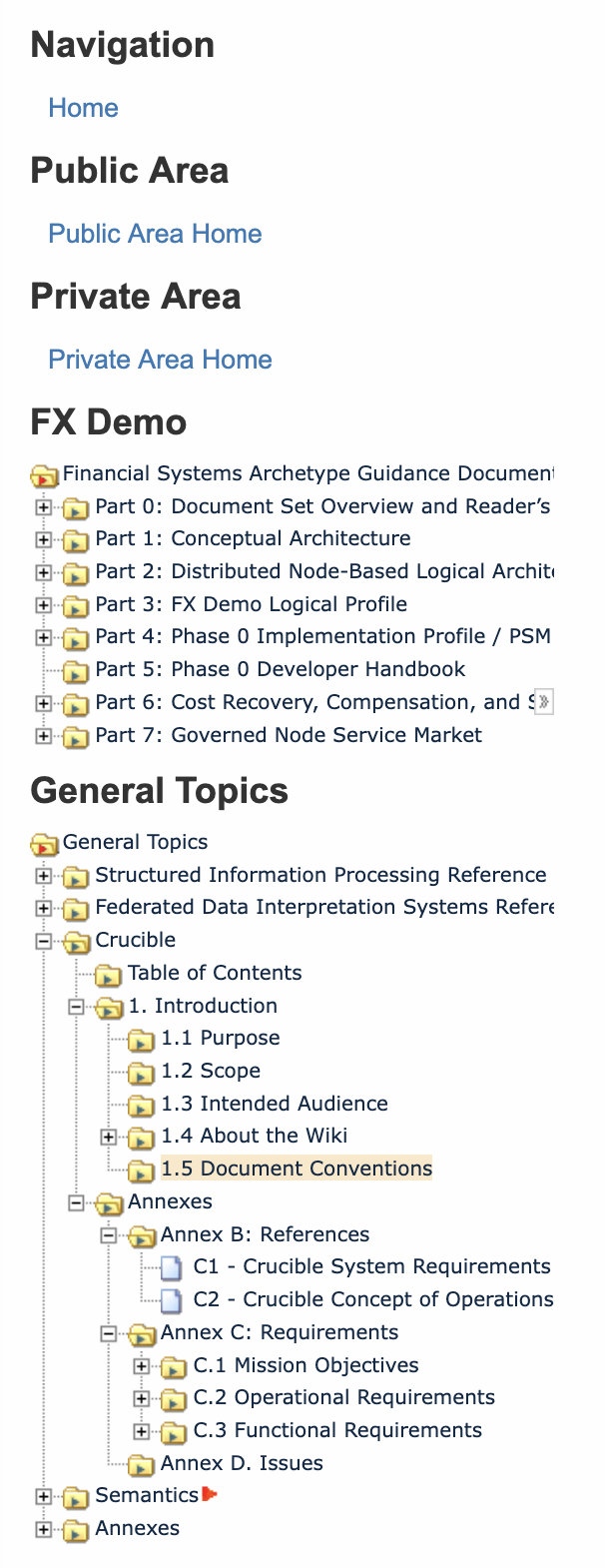Image resolution: width=605 pixels, height=1568 pixels.
Task: Expand Part 1: Conceptual Architecture node
Action: (x=43, y=540)
